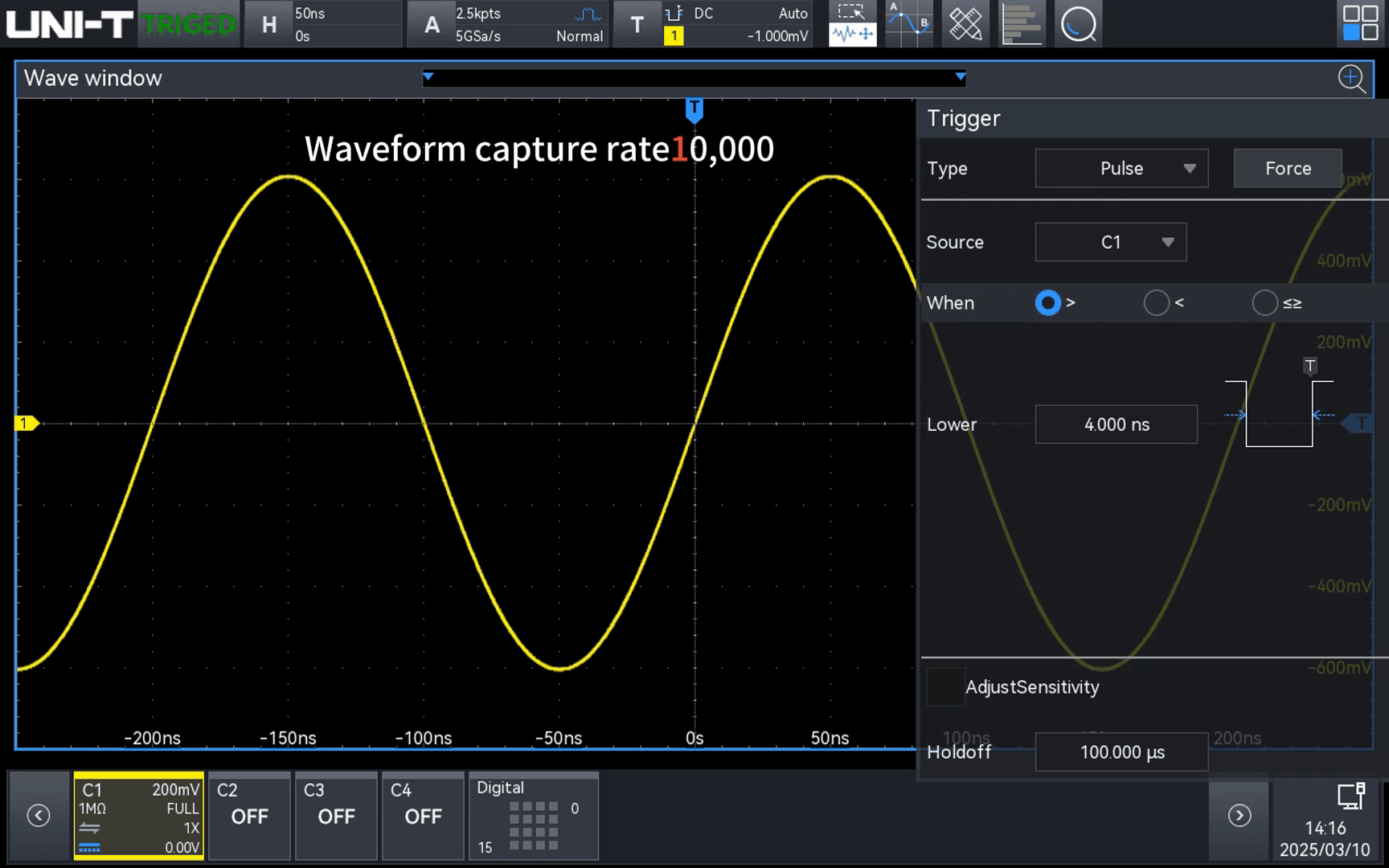
Task: Open the Digital channels tab
Action: click(x=533, y=815)
